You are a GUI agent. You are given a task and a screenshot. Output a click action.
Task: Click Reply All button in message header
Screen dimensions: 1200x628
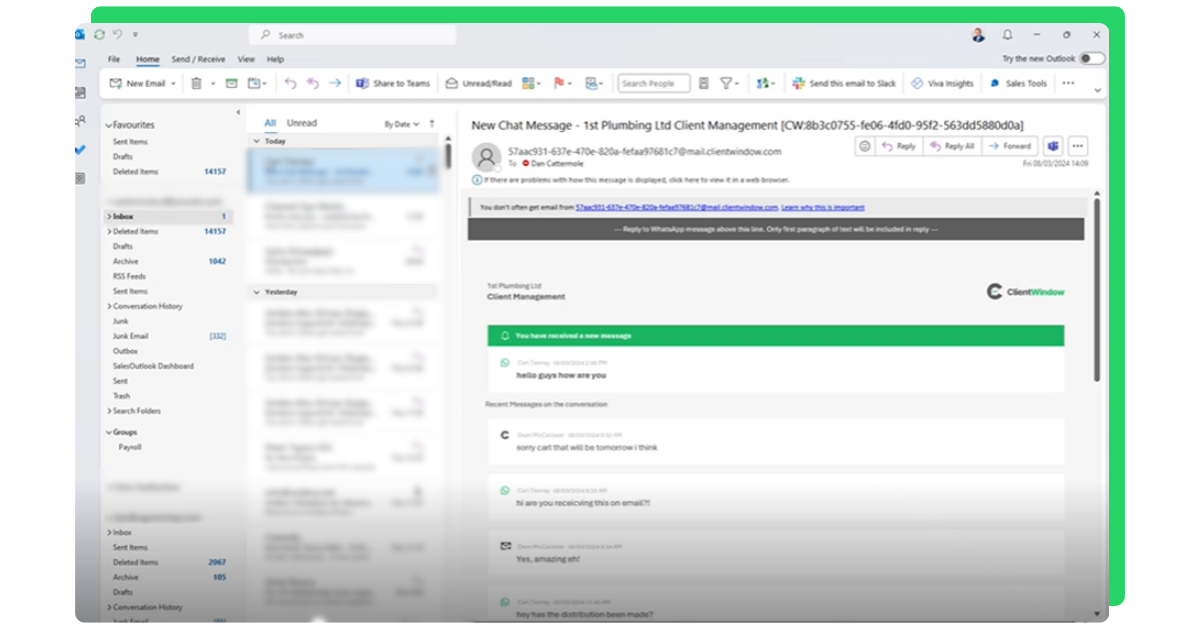[951, 146]
